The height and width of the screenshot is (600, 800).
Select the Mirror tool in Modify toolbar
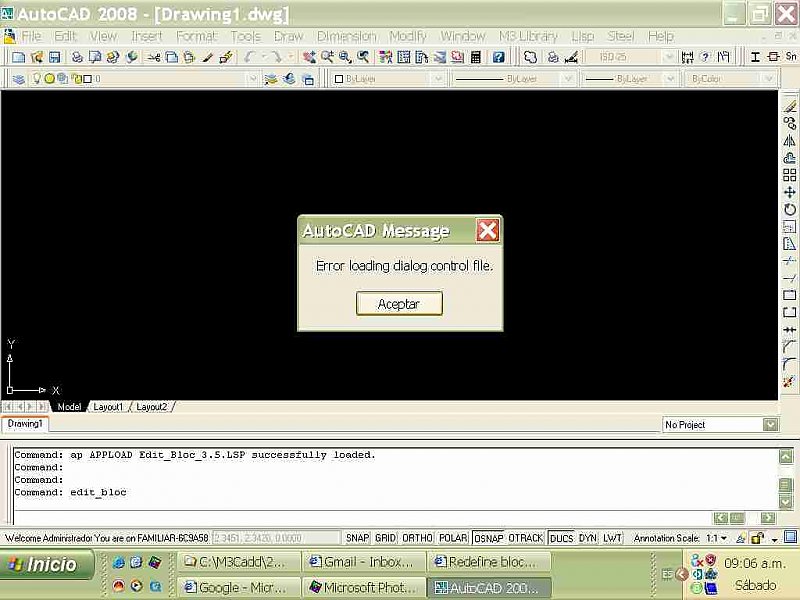(789, 141)
